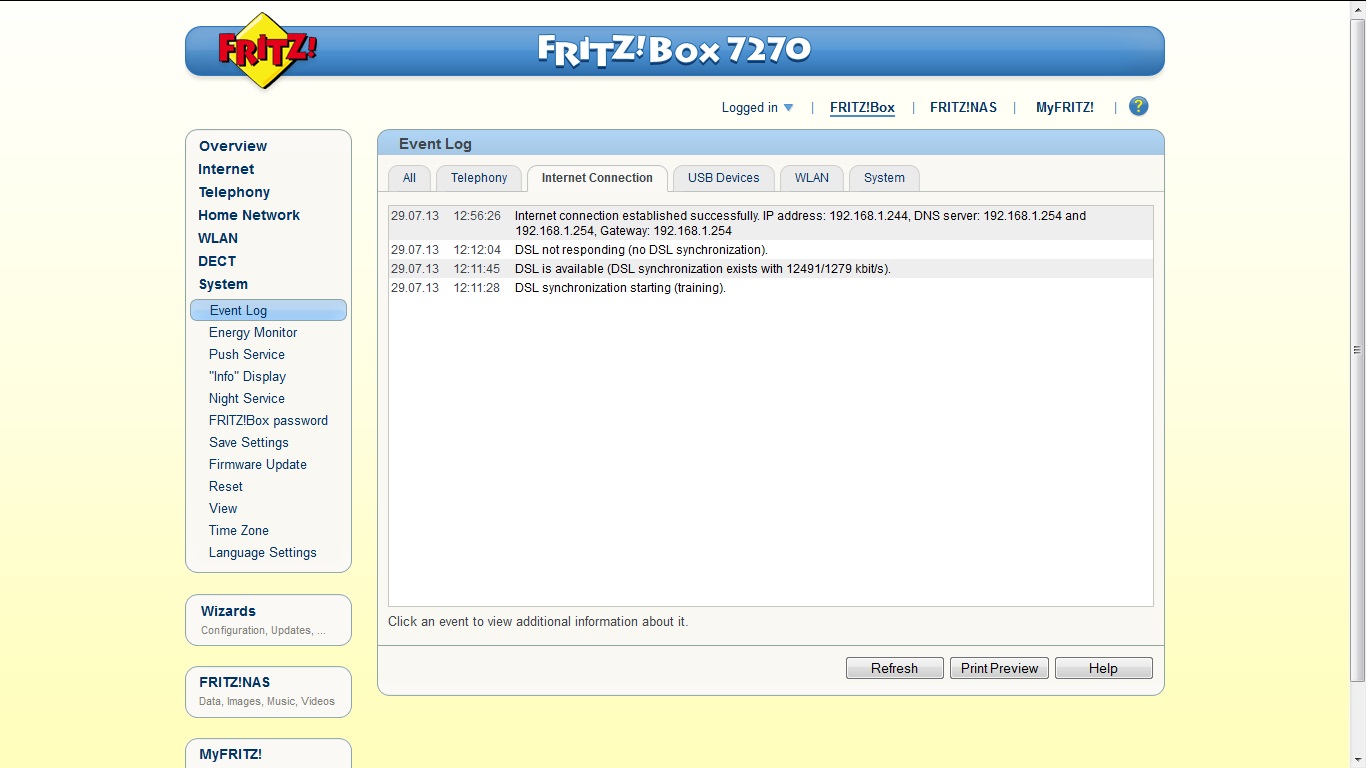Click the 12:11:28 timestamp
This screenshot has height=768, width=1366.
click(477, 288)
